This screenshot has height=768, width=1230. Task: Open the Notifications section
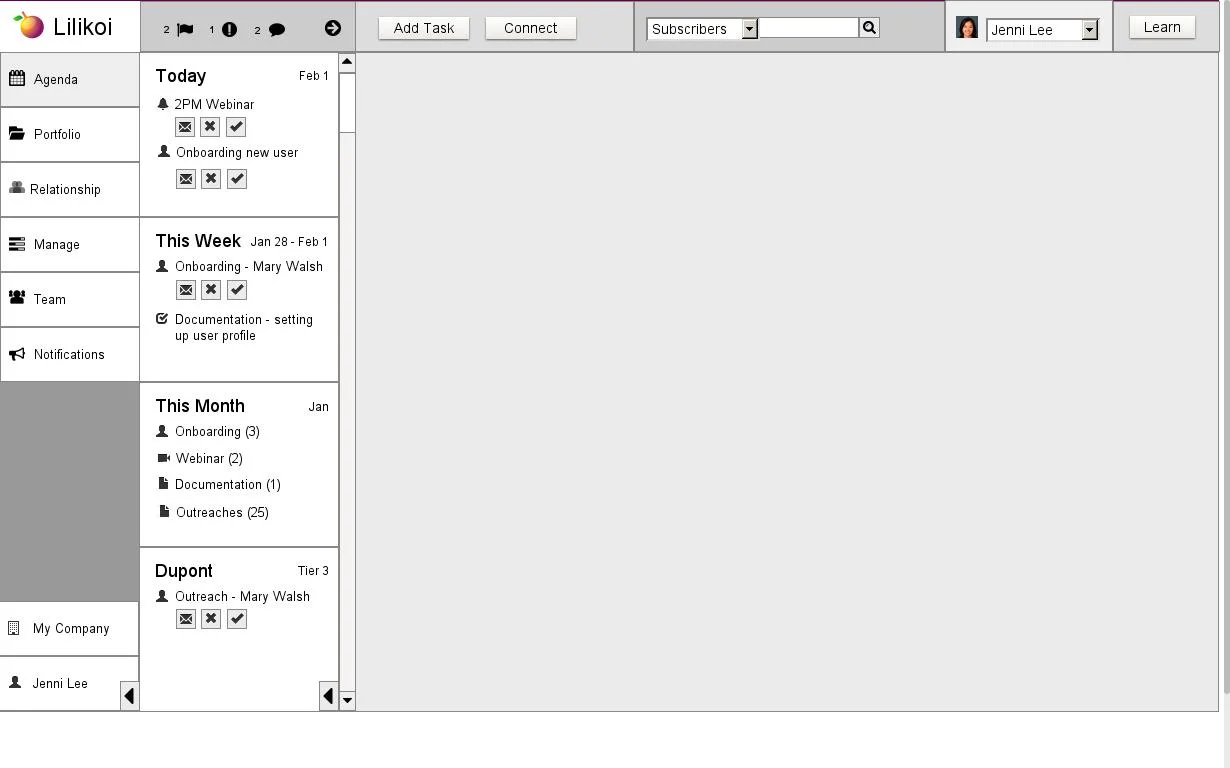tap(69, 354)
